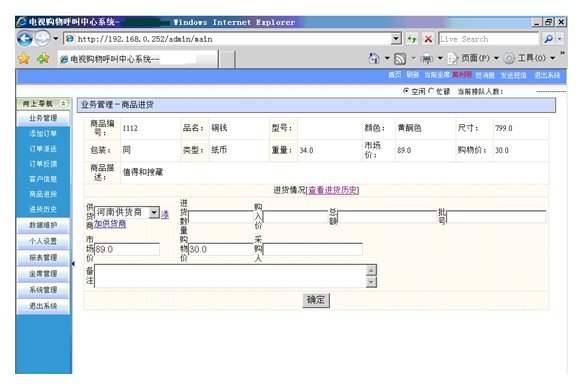
Task: Click the 确定 confirm button
Action: coord(316,300)
